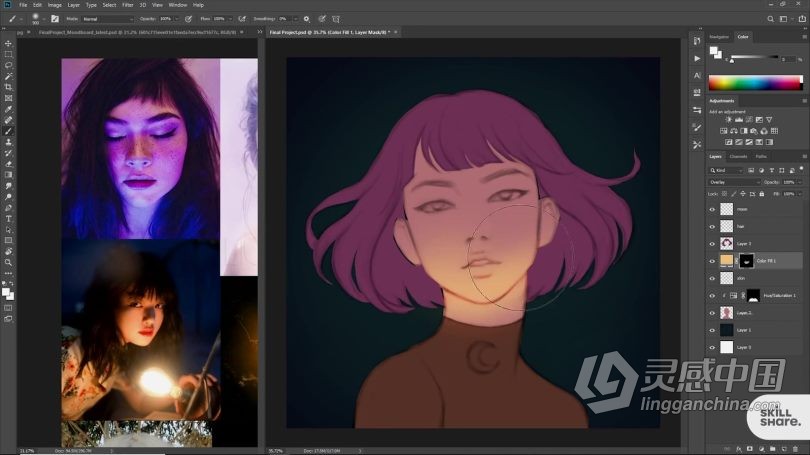
Task: Select the Zoom tool
Action: tap(8, 262)
